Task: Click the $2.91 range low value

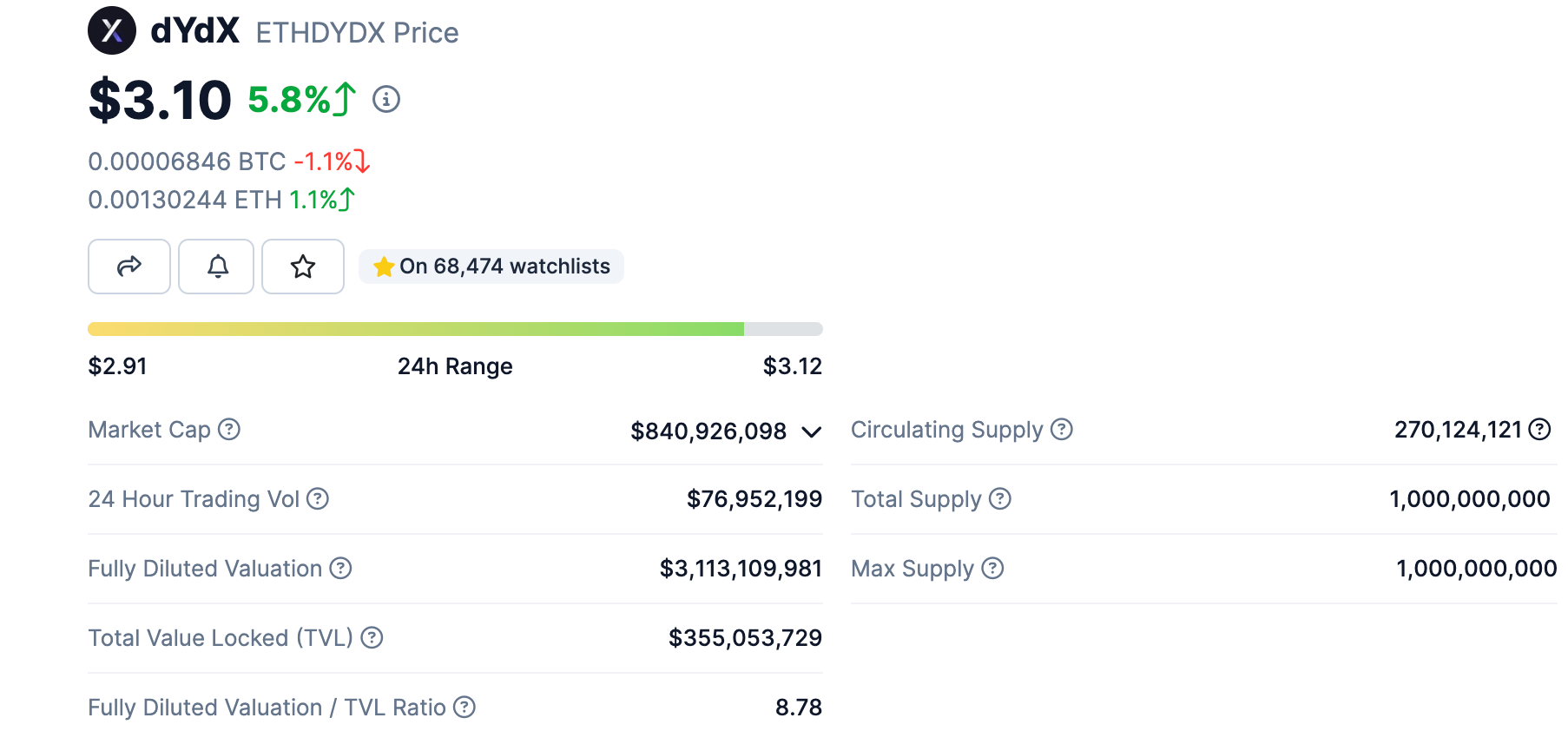Action: tap(117, 366)
